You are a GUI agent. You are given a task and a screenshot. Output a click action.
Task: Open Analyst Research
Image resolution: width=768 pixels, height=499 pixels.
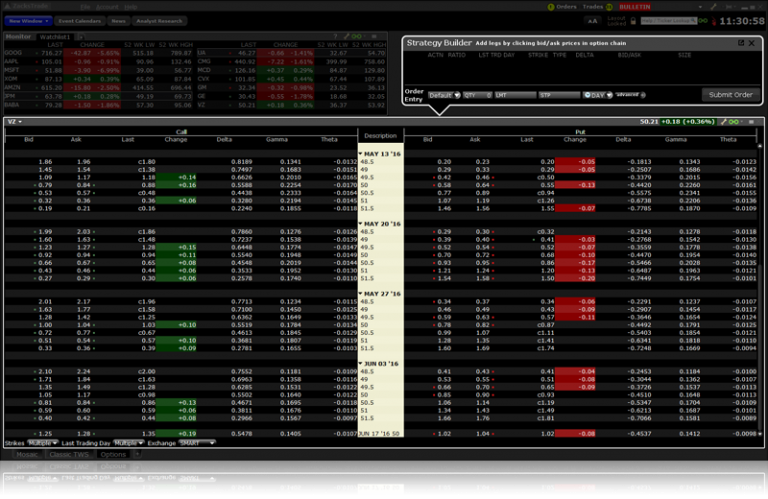click(x=159, y=21)
